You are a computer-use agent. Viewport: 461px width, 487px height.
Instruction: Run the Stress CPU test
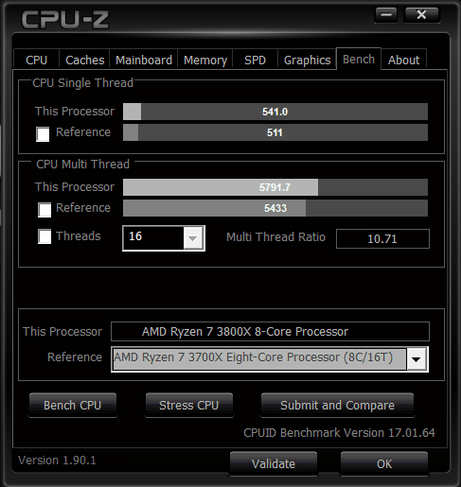click(189, 405)
